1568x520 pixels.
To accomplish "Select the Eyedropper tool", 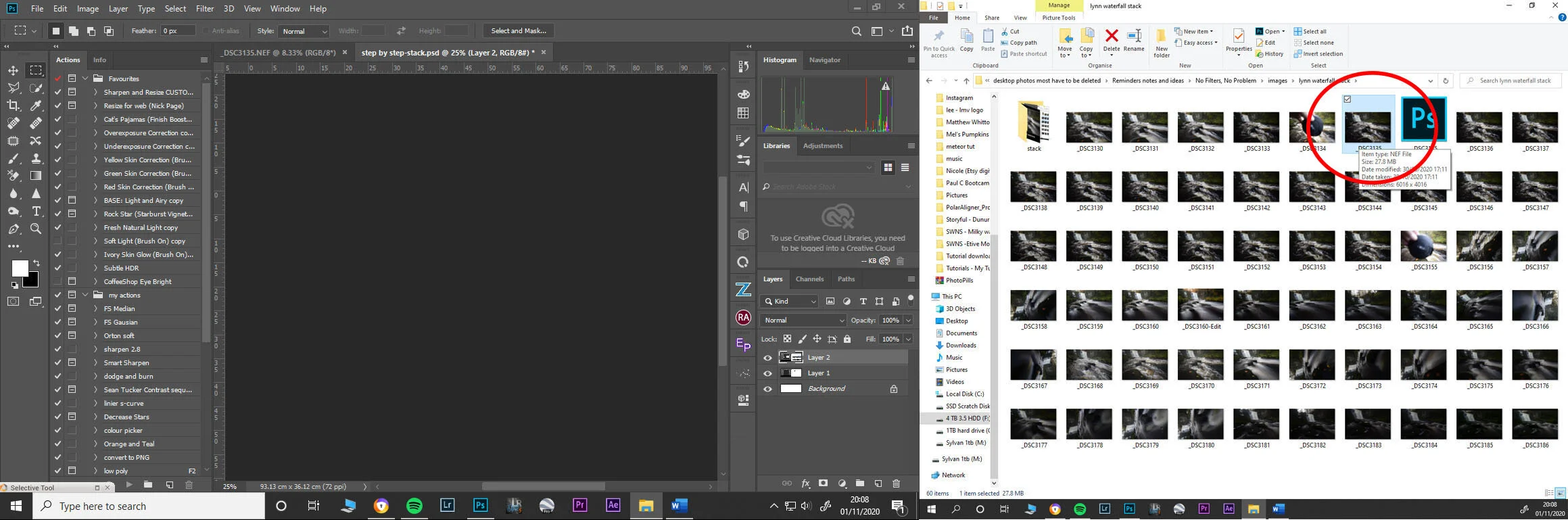I will (36, 105).
